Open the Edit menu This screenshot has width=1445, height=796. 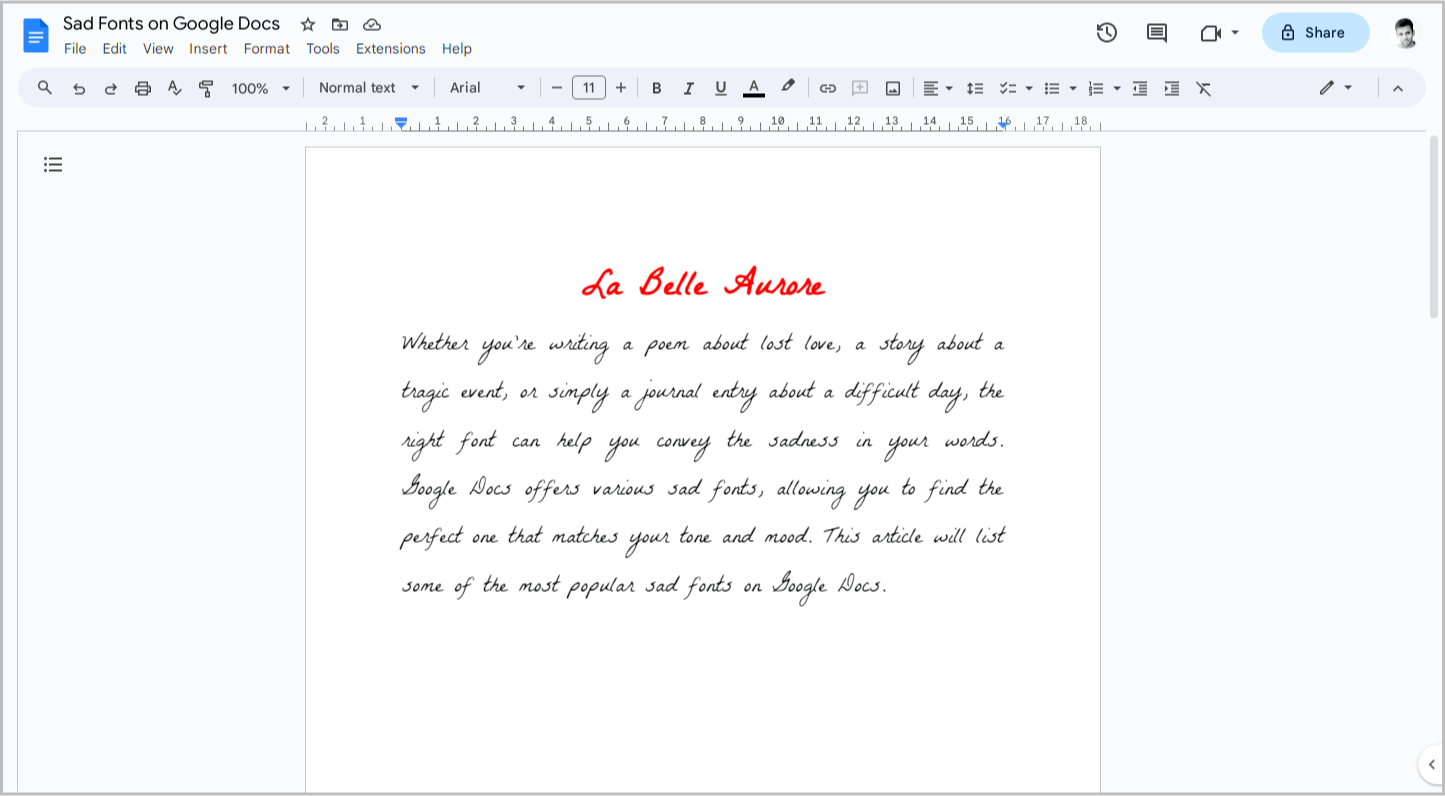click(114, 49)
